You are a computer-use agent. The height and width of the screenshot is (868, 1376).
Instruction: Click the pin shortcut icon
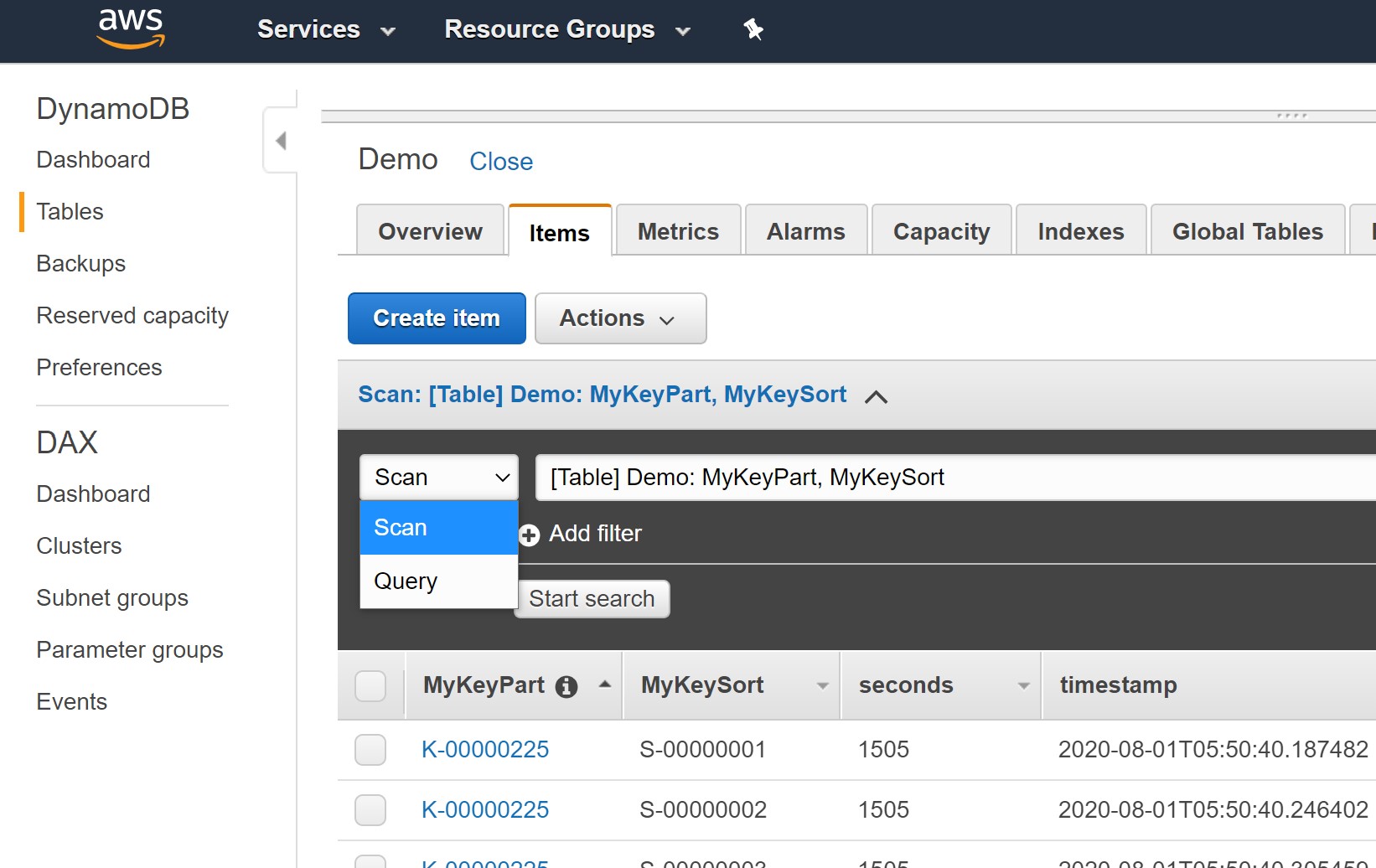(753, 29)
